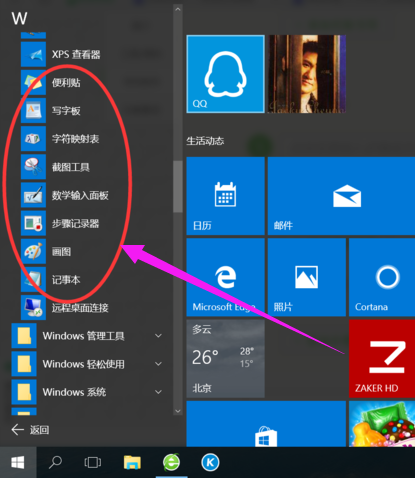Open 远程桌面连接 remote desktop
The height and width of the screenshot is (478, 415).
coord(90,307)
